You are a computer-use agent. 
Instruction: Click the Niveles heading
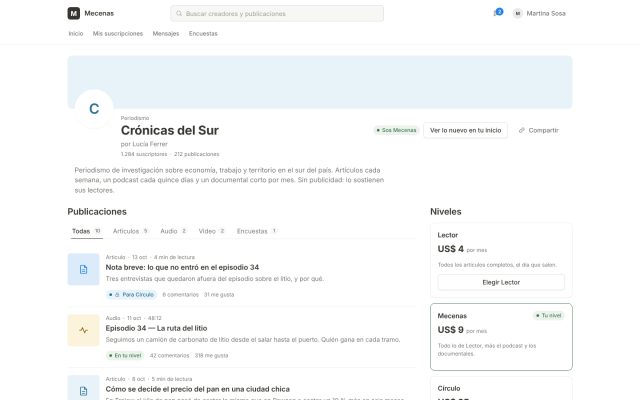point(445,211)
